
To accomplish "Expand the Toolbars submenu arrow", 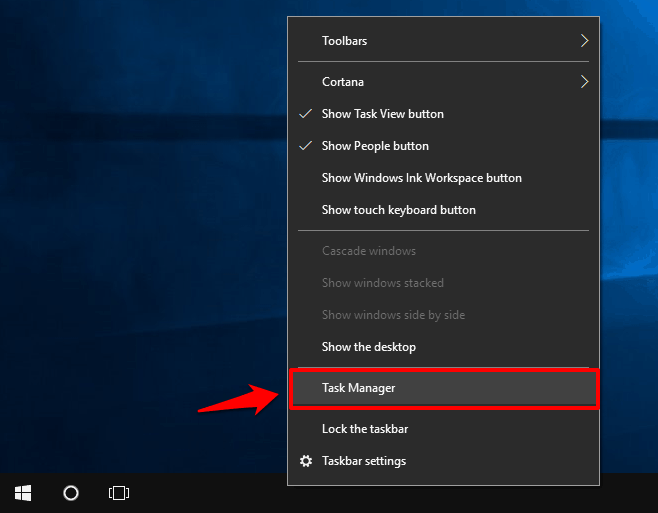I will (x=584, y=41).
